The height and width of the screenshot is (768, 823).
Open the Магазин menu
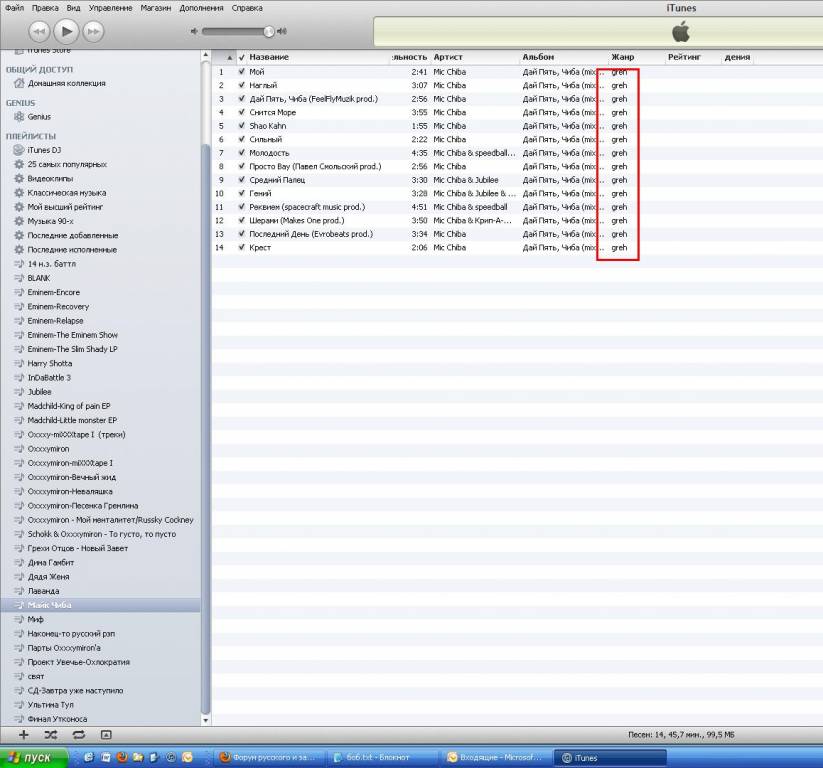[156, 8]
